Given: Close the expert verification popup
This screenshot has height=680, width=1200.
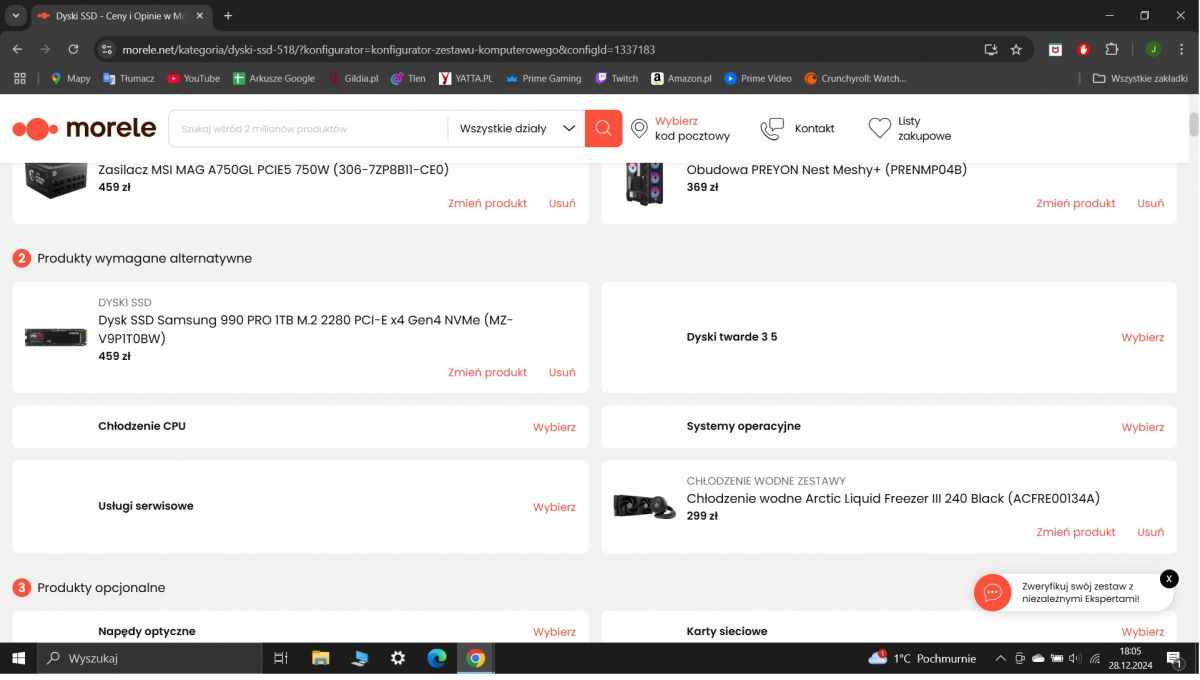Looking at the screenshot, I should pyautogui.click(x=1169, y=579).
